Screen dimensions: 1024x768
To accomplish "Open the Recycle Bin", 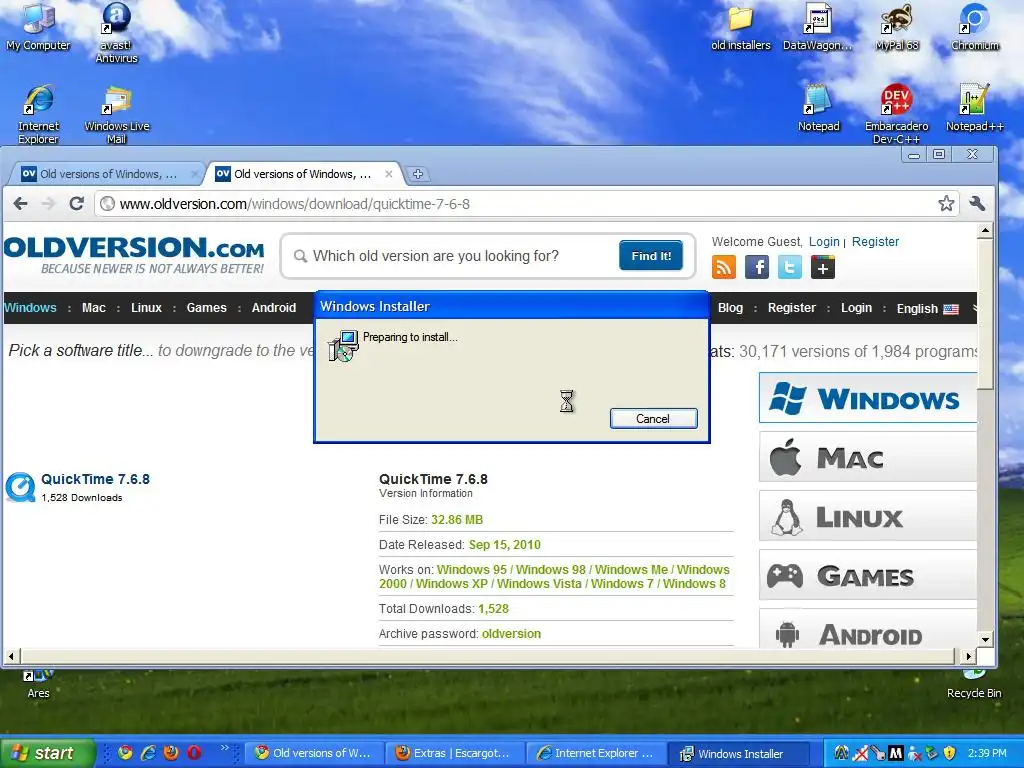I will tap(974, 683).
